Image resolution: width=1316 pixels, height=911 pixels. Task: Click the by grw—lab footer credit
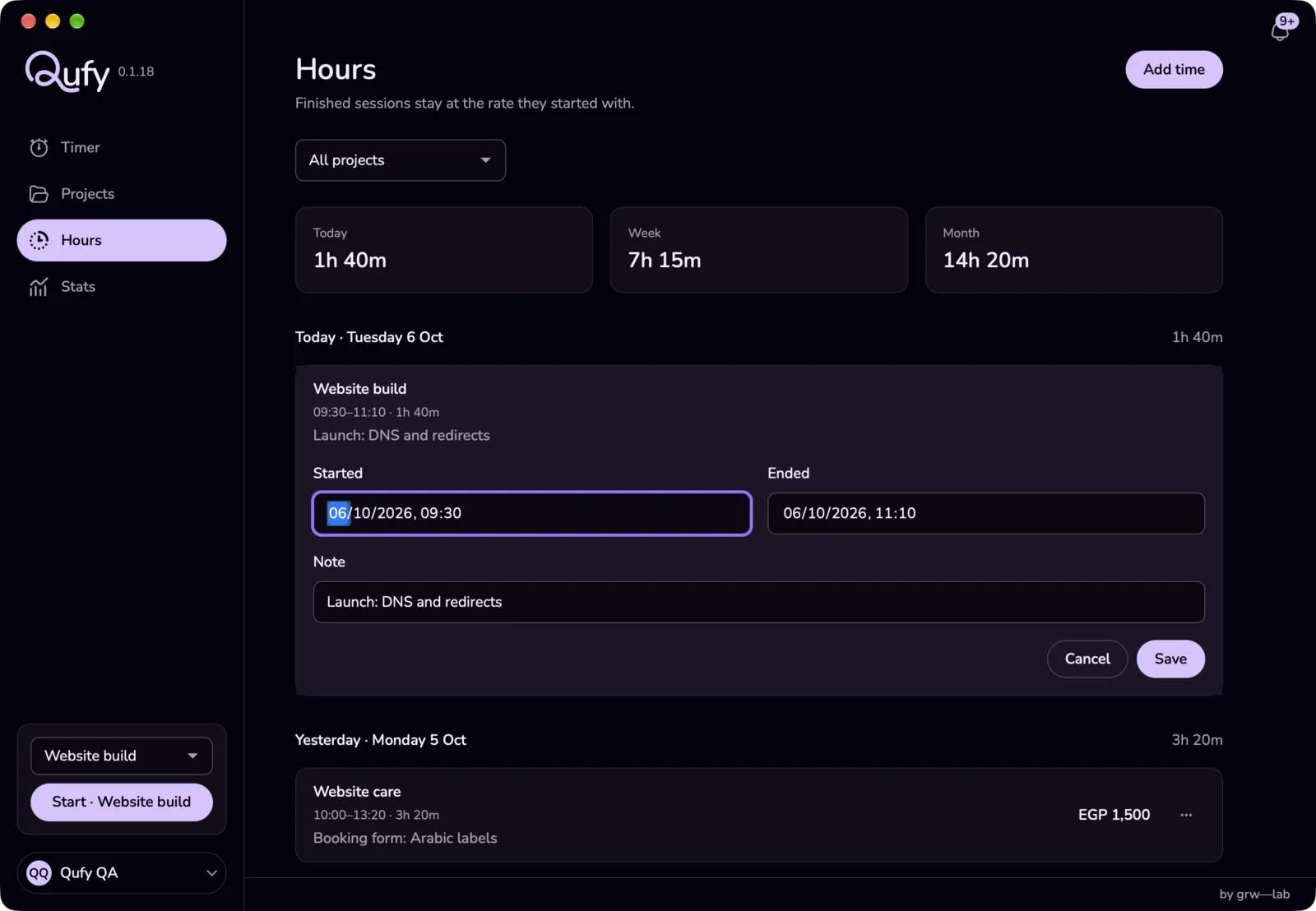tap(1254, 895)
